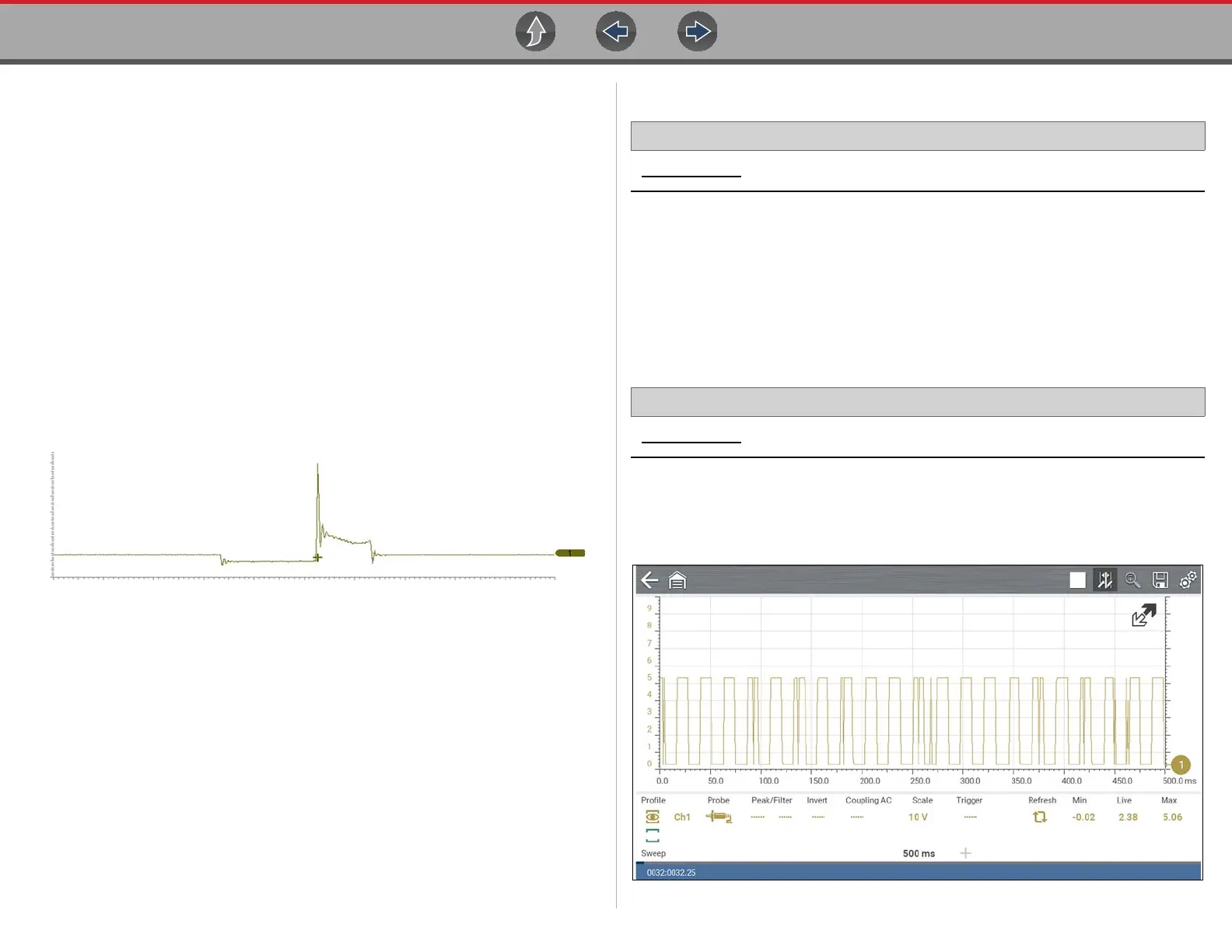
Task: Toggle the Filter dashes for Ch1
Action: tap(786, 817)
